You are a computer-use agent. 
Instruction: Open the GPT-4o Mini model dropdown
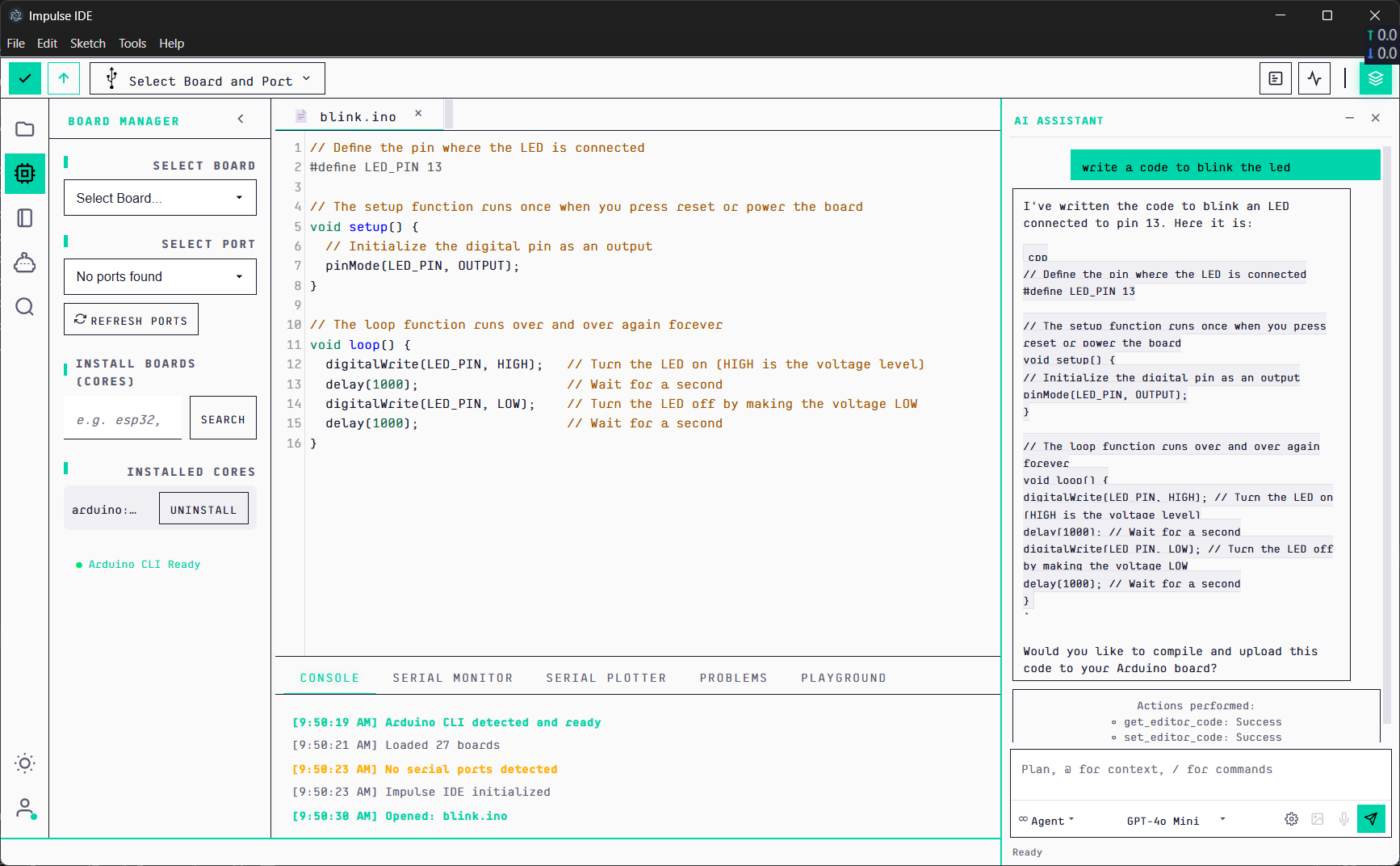tap(1176, 821)
